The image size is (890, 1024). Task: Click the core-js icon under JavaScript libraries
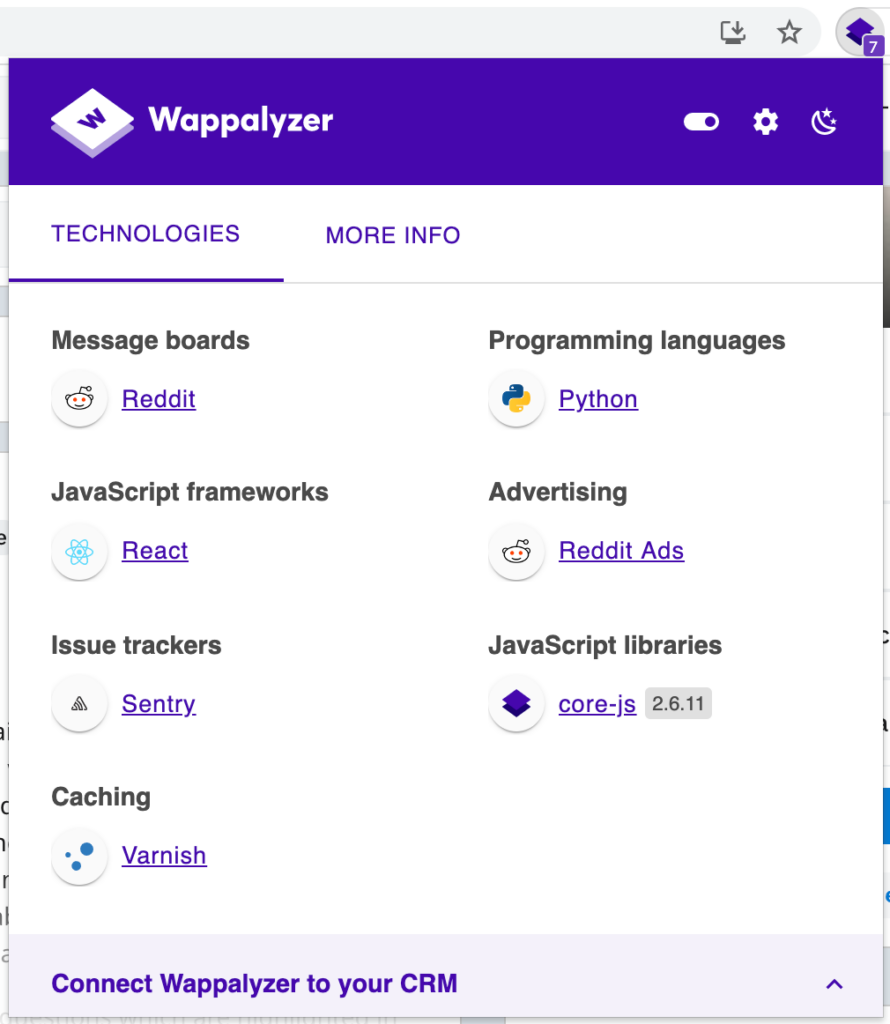coord(516,703)
